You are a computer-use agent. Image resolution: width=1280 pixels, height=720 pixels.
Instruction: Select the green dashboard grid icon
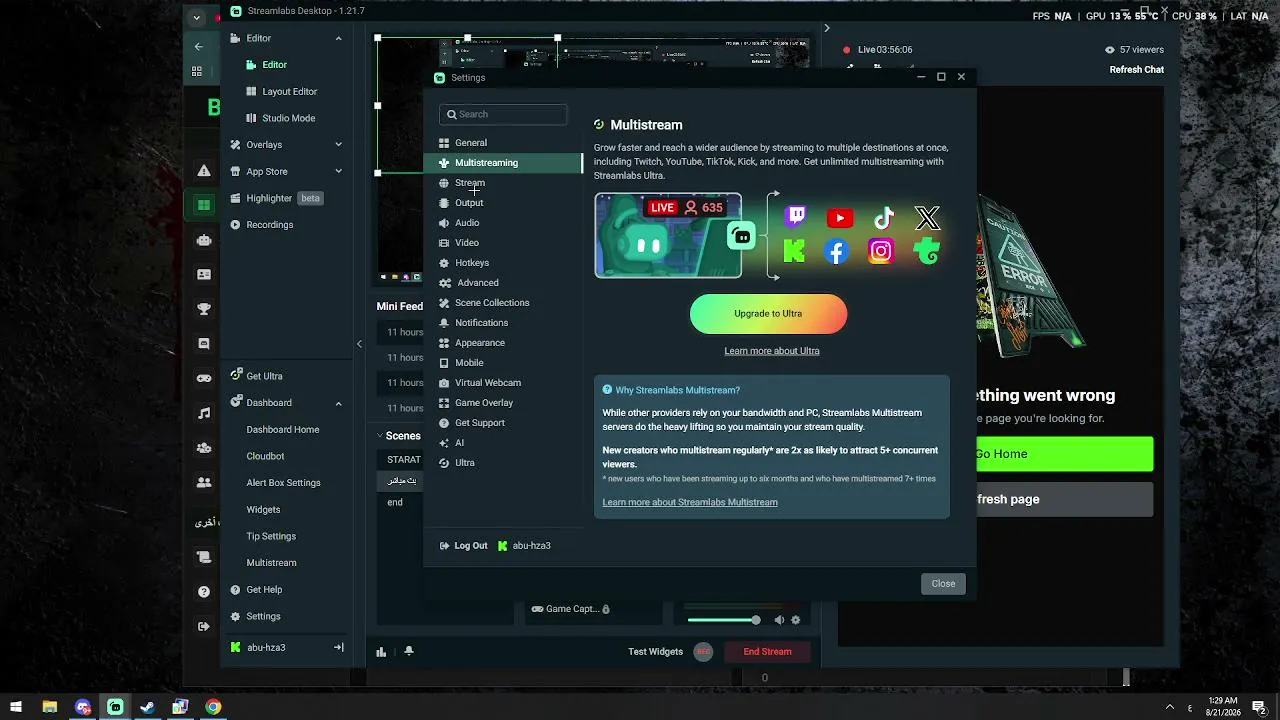204,205
